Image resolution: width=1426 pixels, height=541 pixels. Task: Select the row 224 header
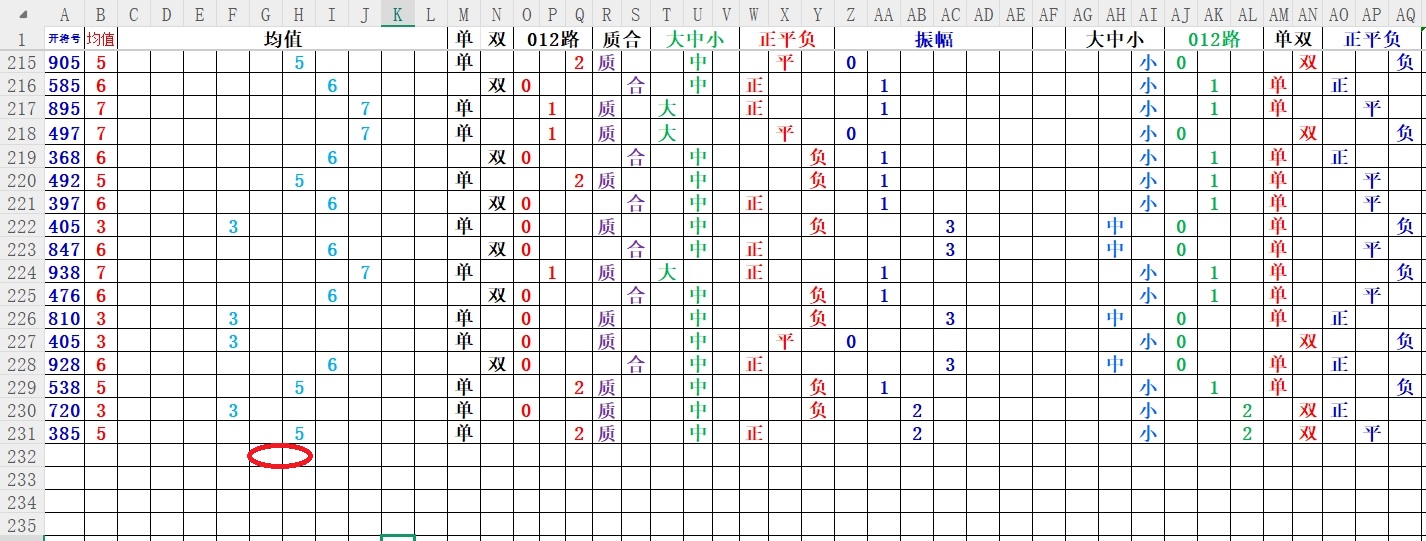point(22,272)
